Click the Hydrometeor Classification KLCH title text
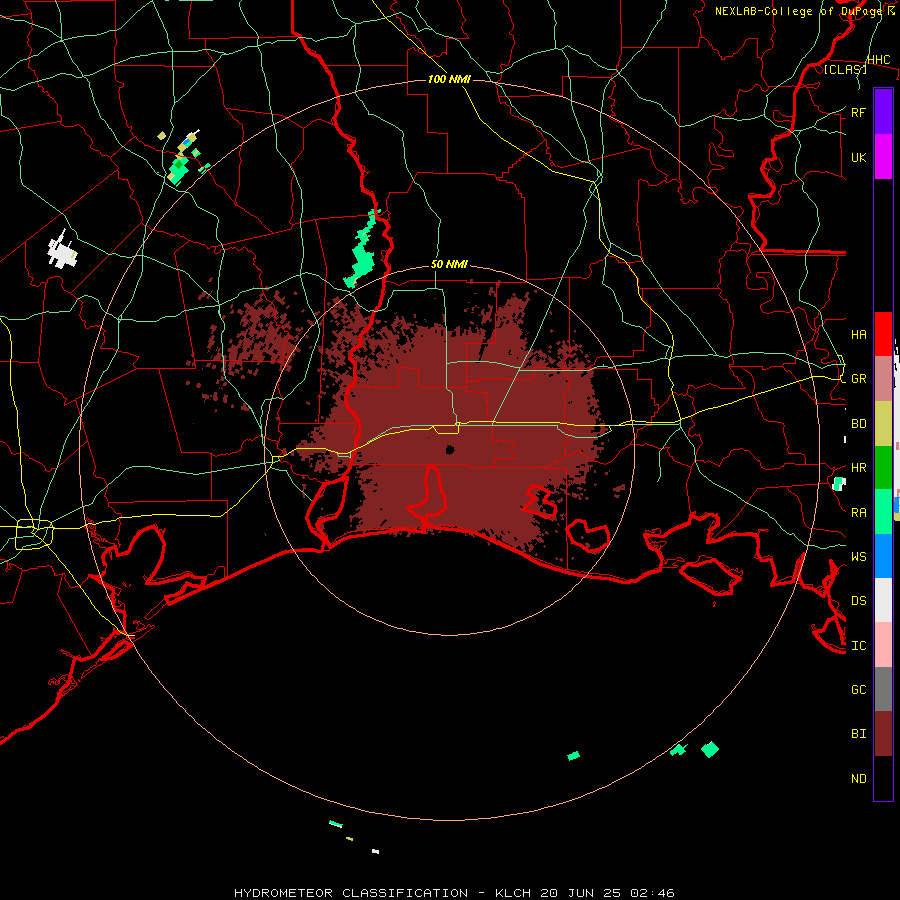This screenshot has width=900, height=900. coord(454,893)
